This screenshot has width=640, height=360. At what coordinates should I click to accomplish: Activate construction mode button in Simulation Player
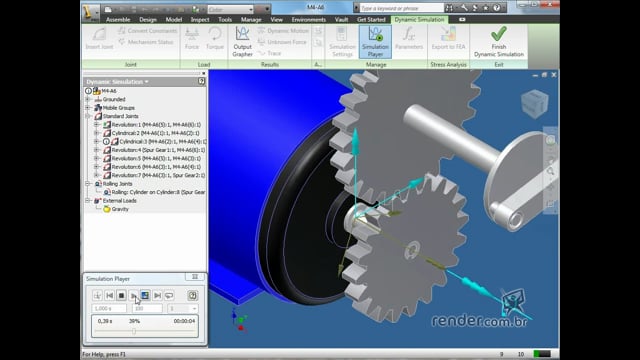(x=97, y=295)
